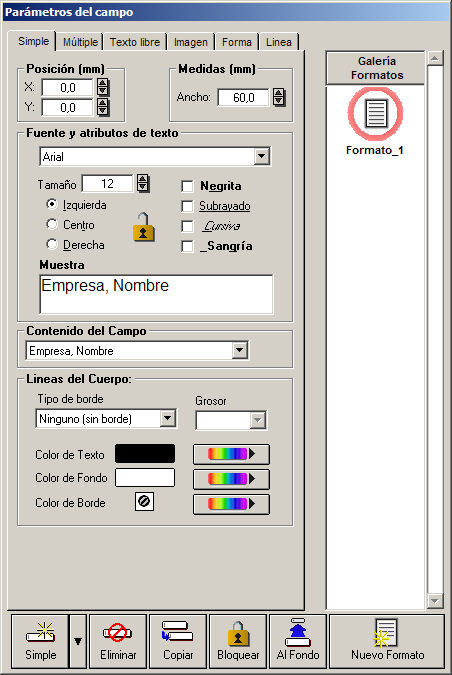Screen dimensions: 452x675
Task: Create a Nuevo Formato
Action: tap(387, 641)
